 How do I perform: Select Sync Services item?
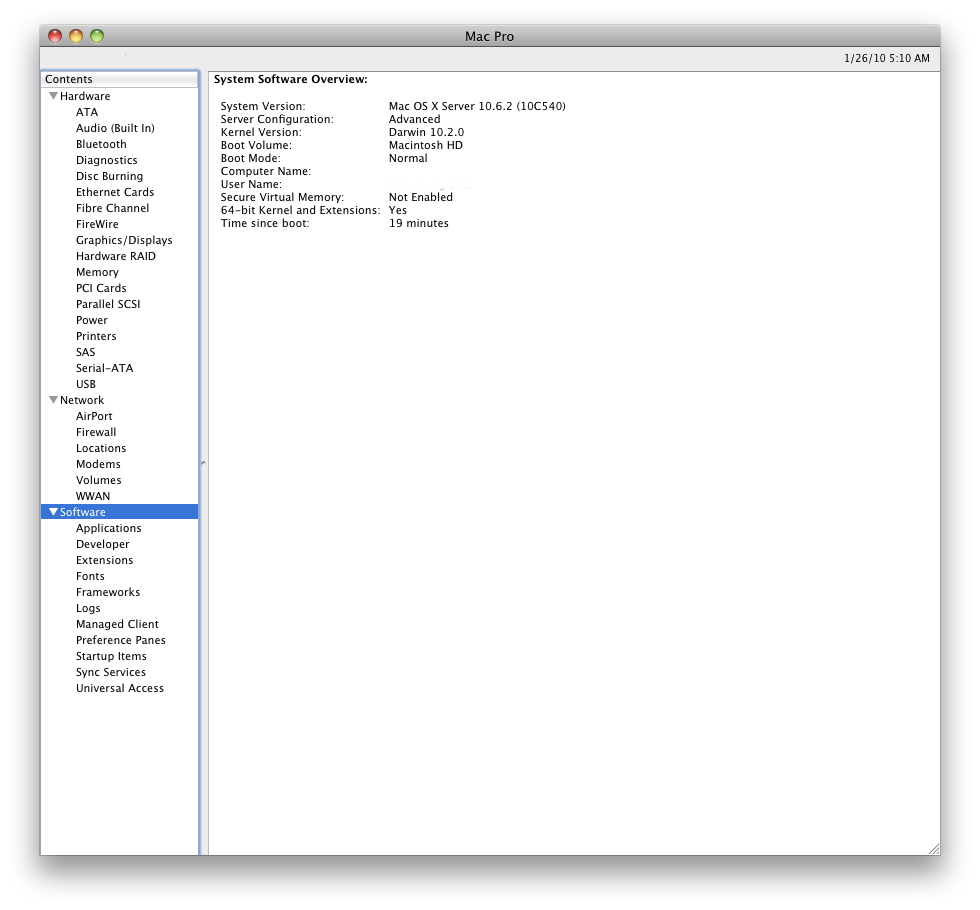coord(111,672)
